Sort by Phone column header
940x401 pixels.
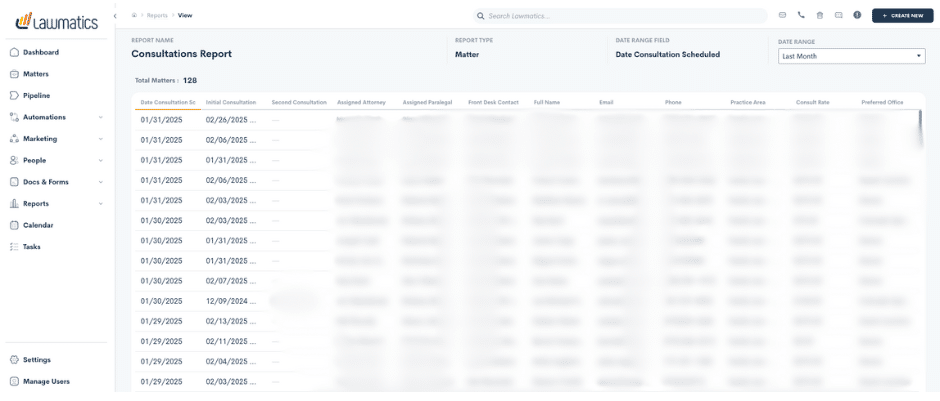[x=673, y=102]
